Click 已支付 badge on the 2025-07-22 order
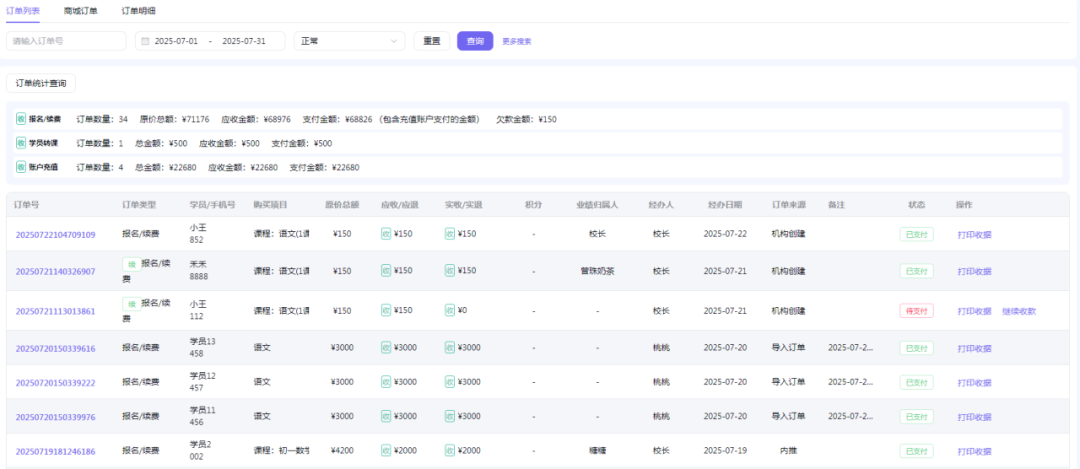1080x469 pixels. [915, 235]
